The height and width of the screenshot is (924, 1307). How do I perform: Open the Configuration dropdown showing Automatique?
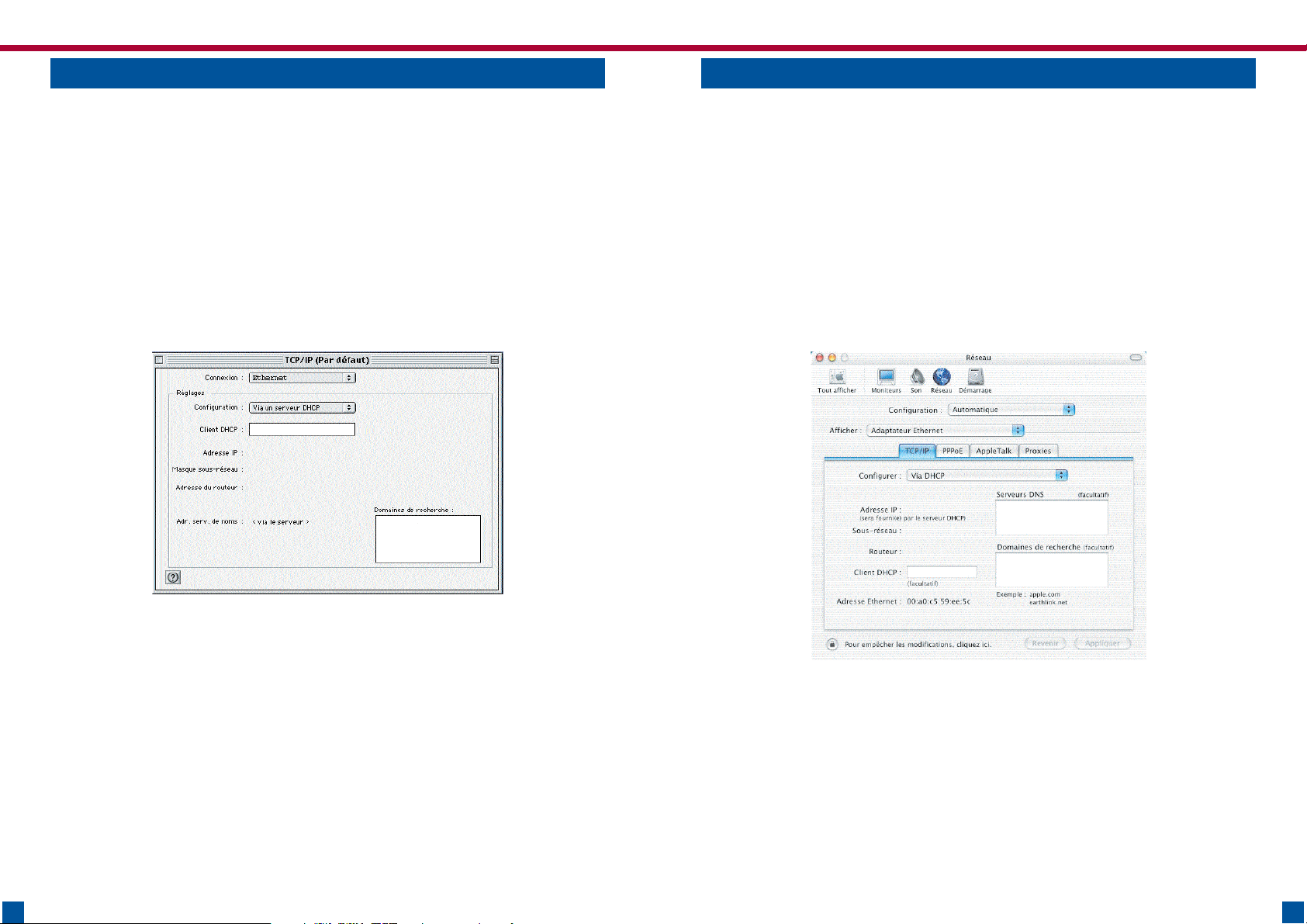[x=1011, y=410]
